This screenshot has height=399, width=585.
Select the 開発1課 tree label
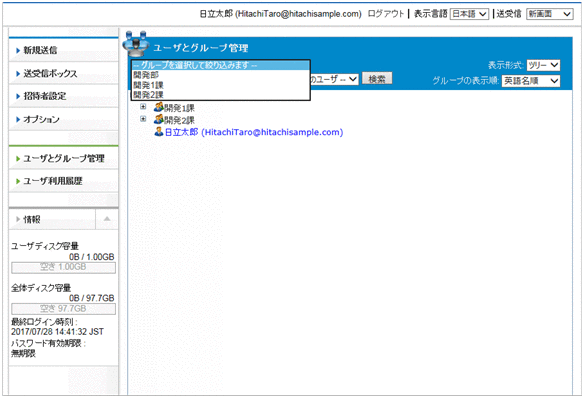coord(179,108)
